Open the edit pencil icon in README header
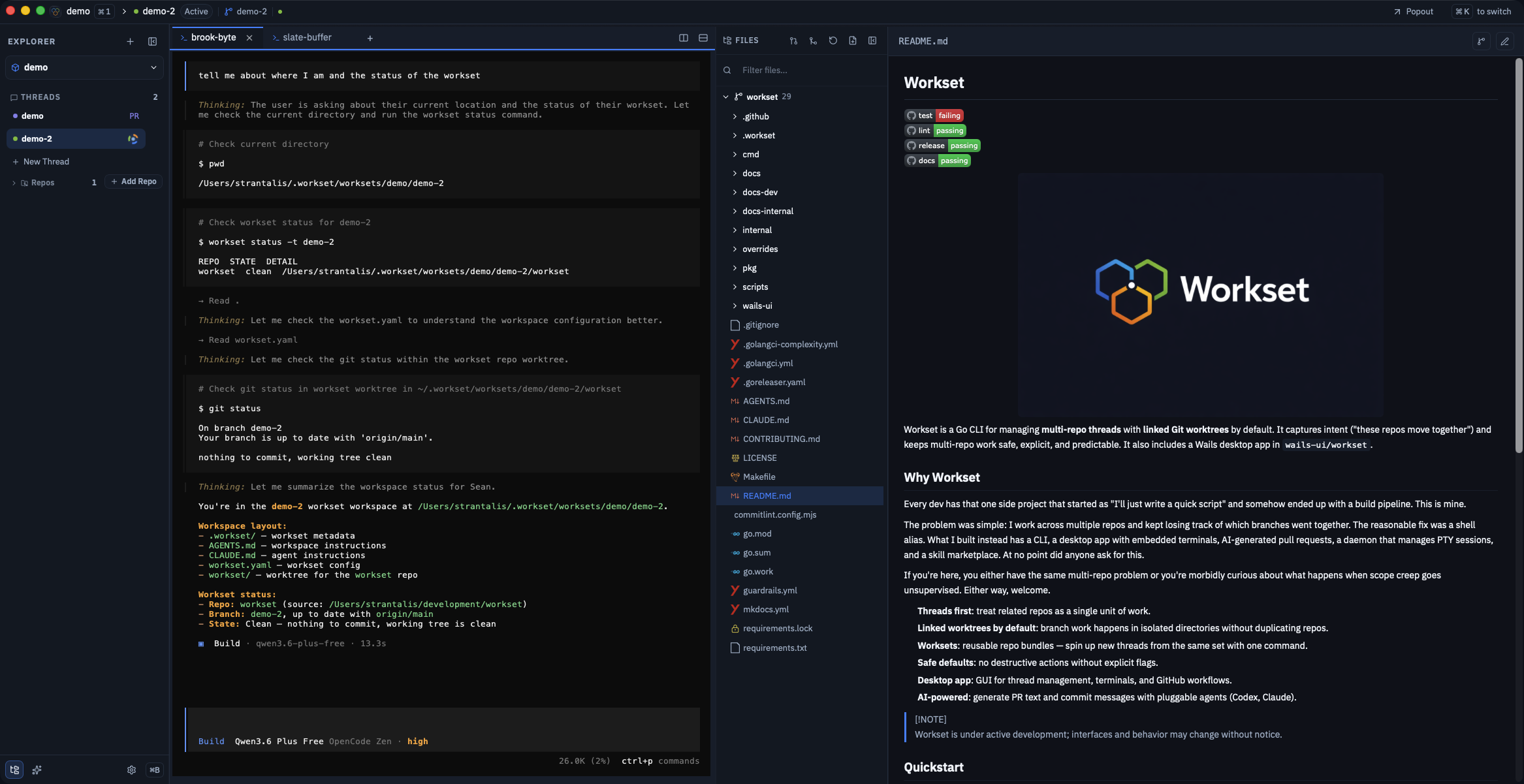The image size is (1524, 784). pos(1505,41)
